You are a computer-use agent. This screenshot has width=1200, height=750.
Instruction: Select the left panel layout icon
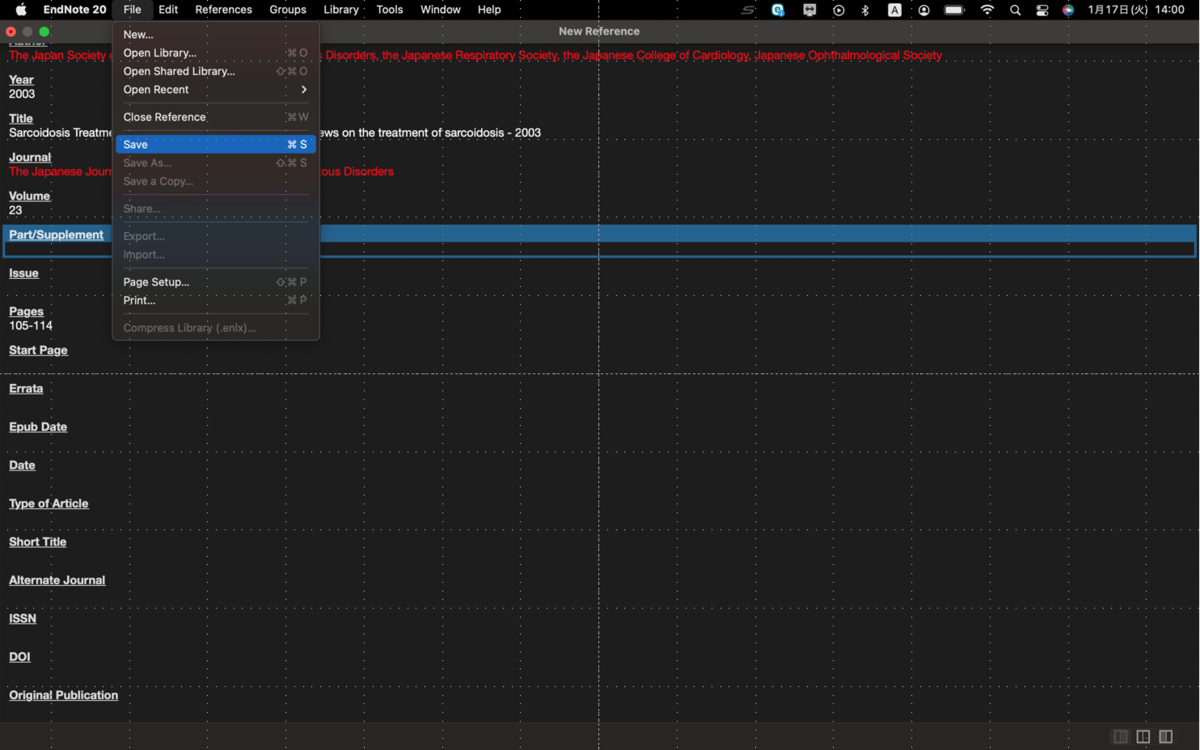click(x=1121, y=737)
